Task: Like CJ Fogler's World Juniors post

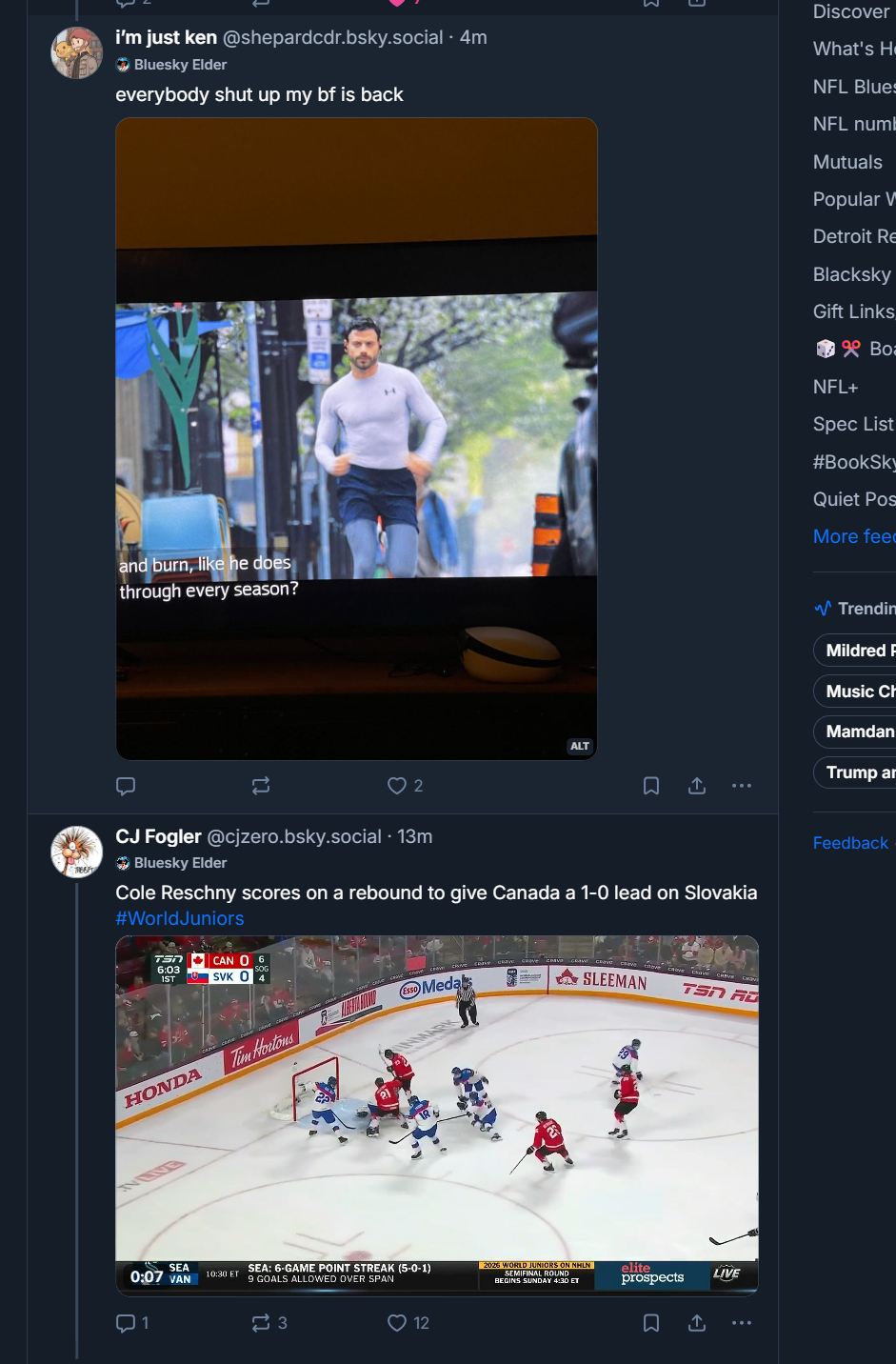Action: pos(397,1323)
